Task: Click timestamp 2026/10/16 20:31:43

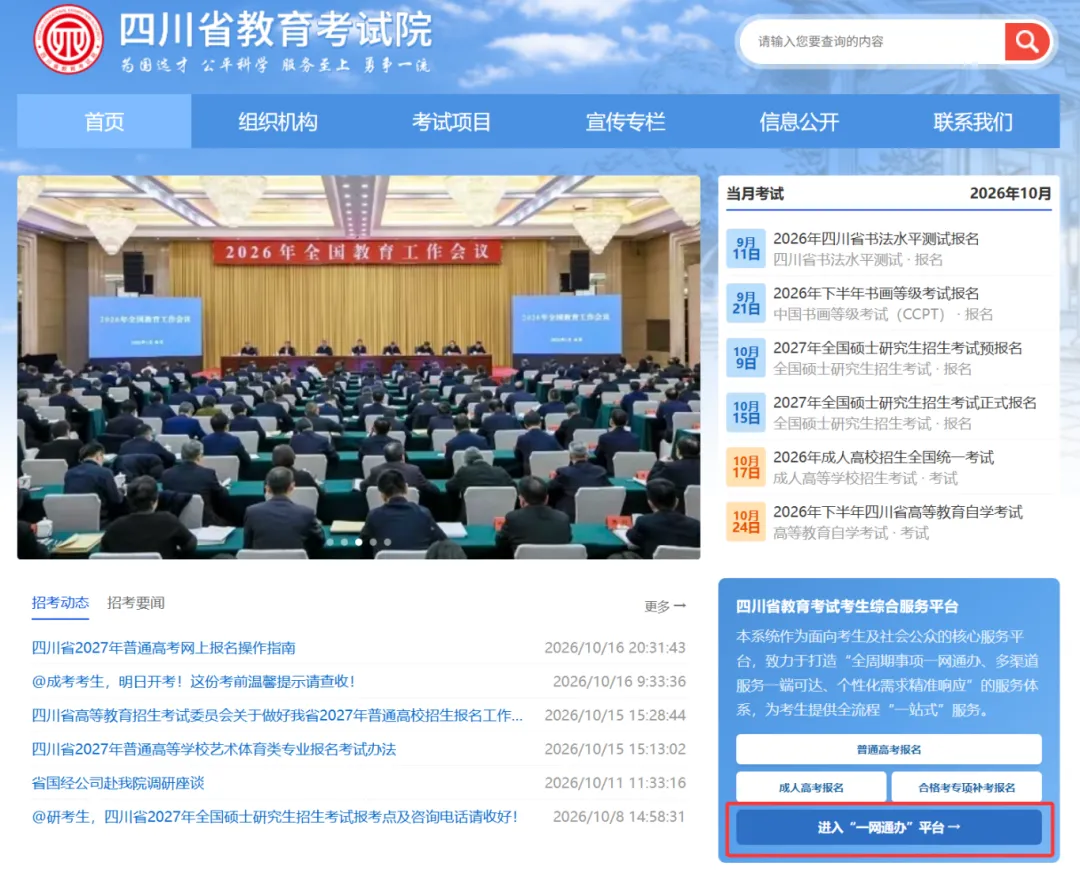Action: pos(615,648)
